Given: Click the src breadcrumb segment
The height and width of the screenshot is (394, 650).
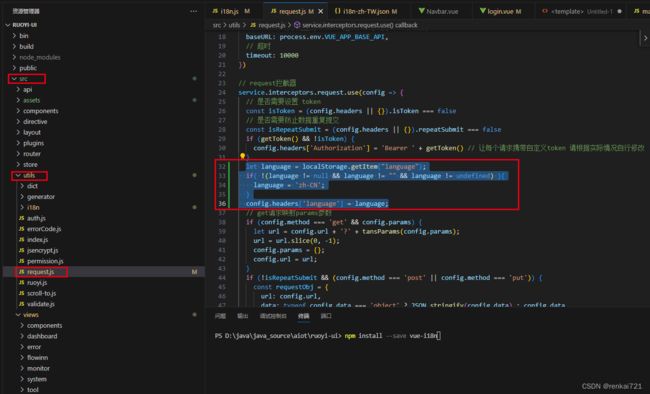Looking at the screenshot, I should [x=217, y=25].
